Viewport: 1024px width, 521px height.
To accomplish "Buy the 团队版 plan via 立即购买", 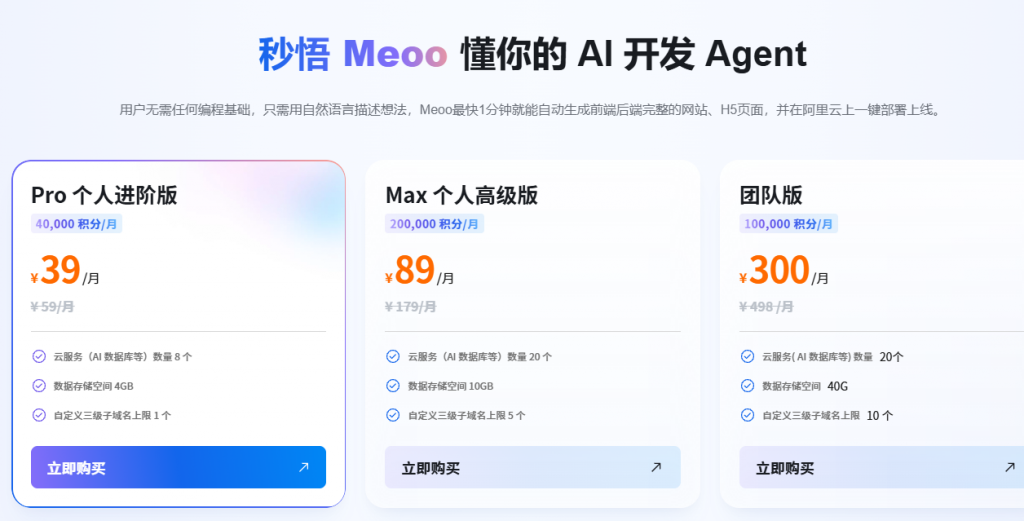I will coord(882,467).
